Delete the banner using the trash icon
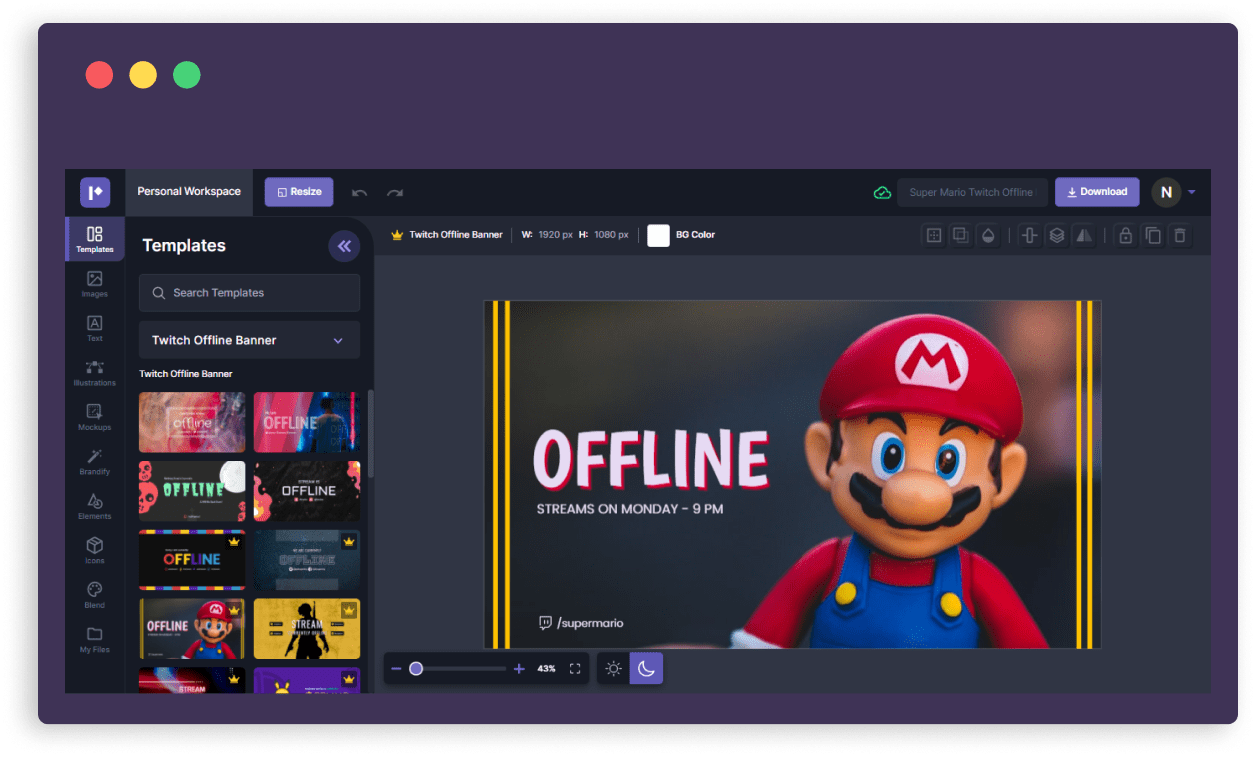1256x758 pixels. pos(1181,234)
